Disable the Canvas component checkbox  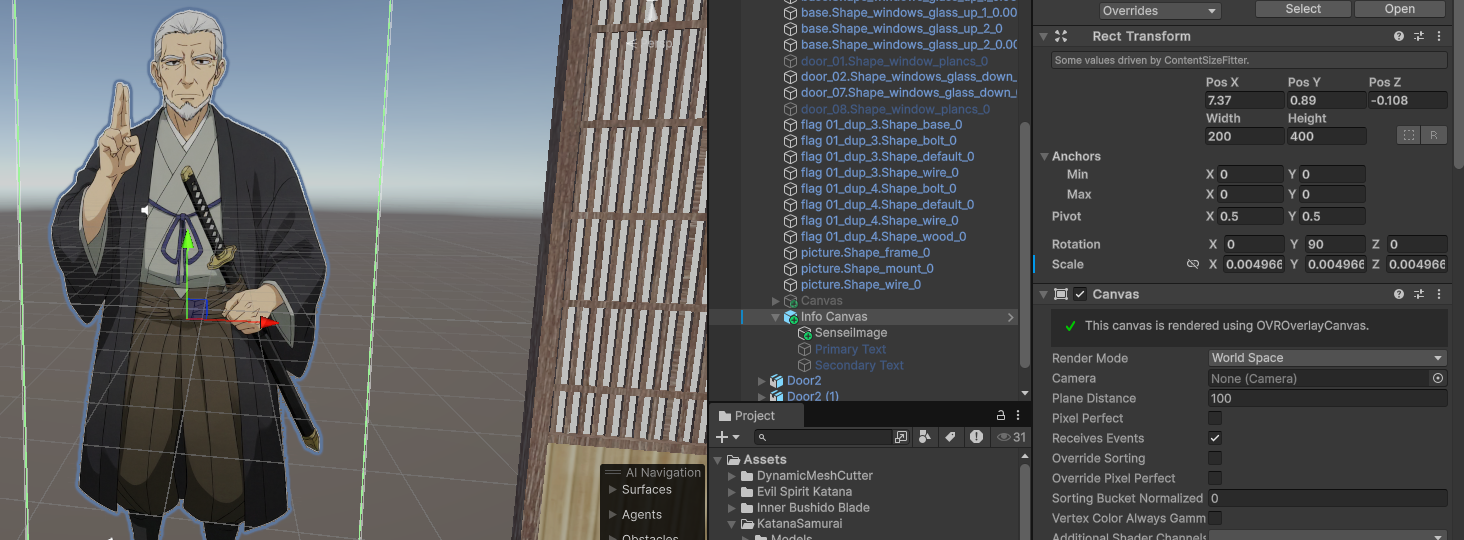tap(1080, 294)
